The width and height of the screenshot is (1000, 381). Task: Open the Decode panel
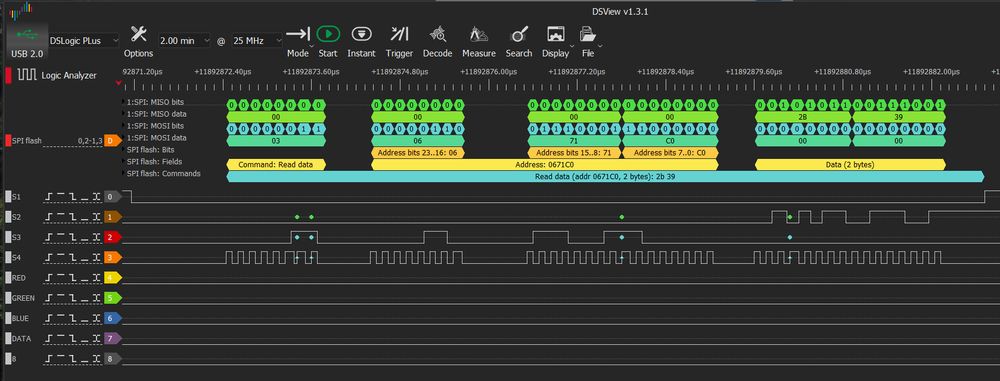click(x=438, y=34)
